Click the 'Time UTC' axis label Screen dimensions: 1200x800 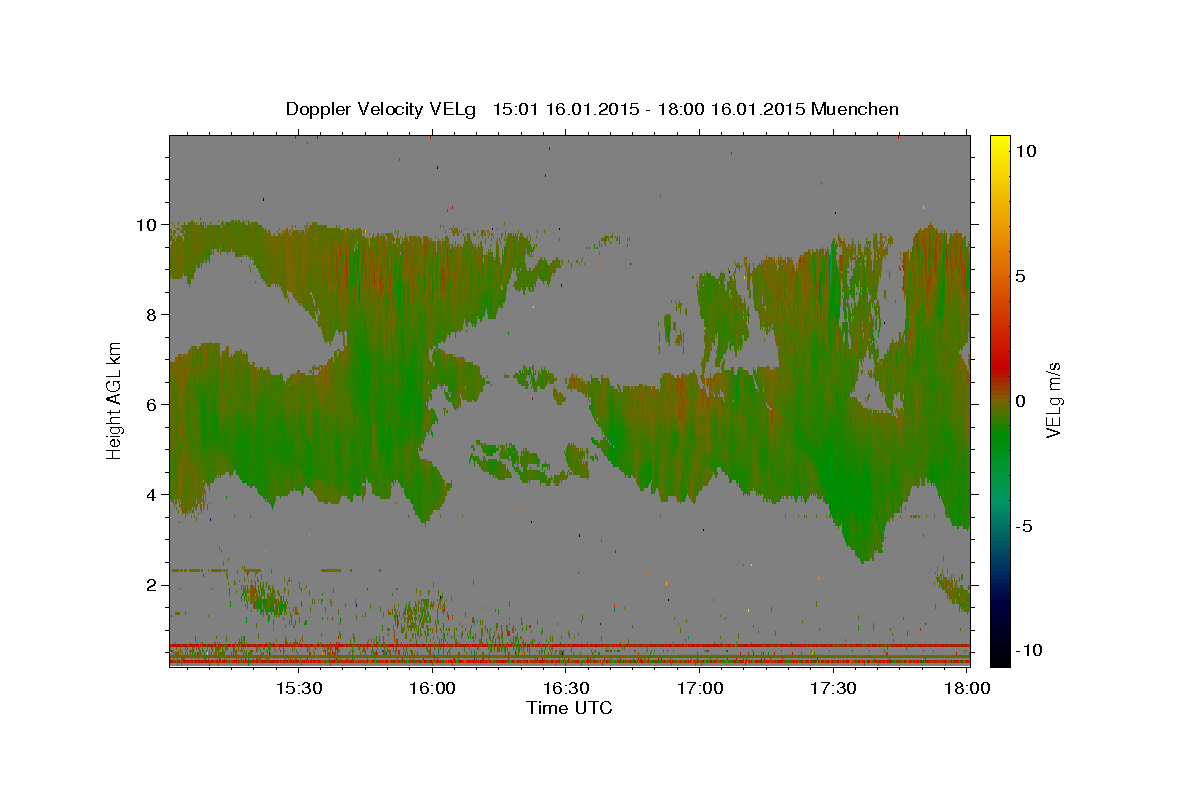tap(569, 709)
